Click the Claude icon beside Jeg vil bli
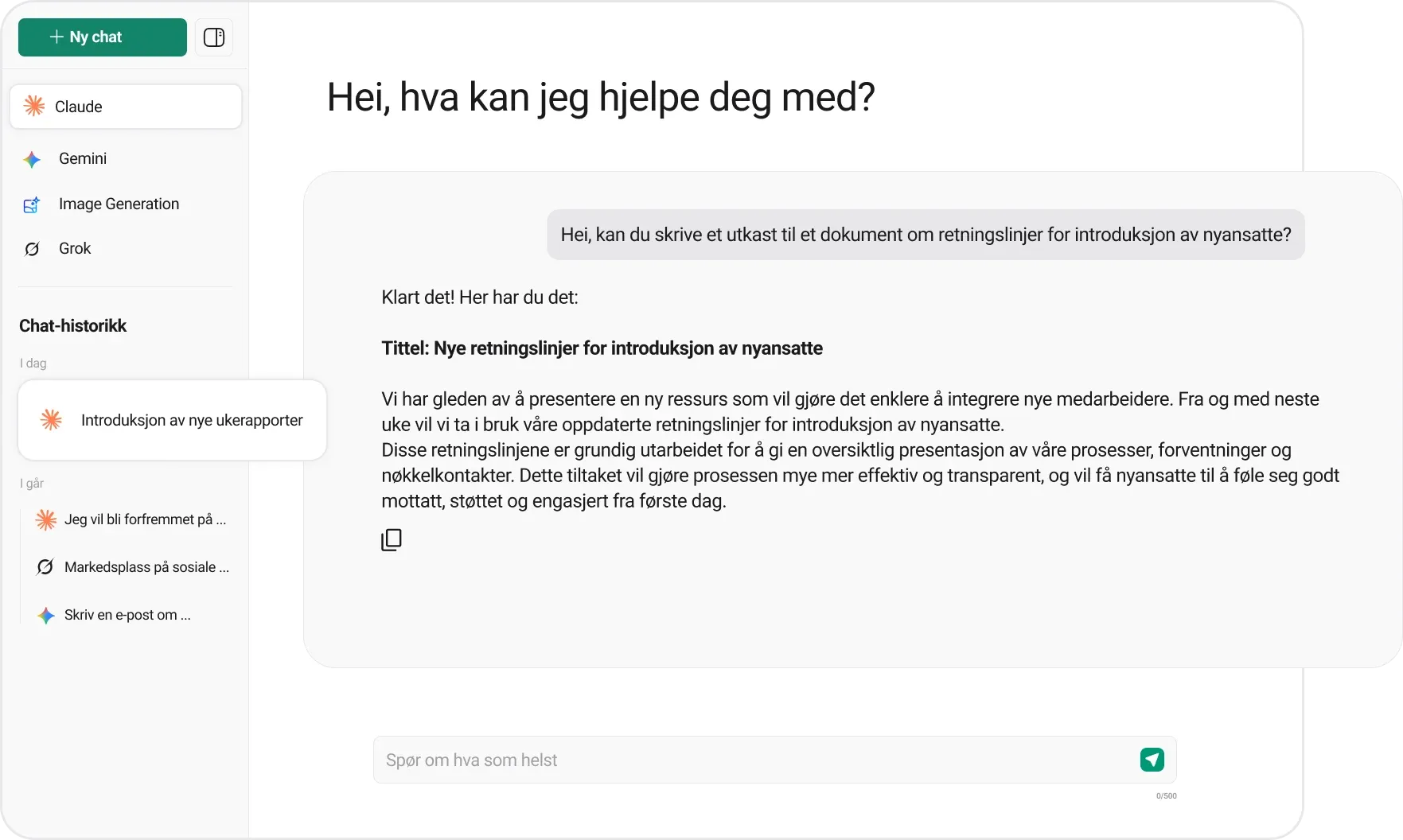 coord(46,520)
